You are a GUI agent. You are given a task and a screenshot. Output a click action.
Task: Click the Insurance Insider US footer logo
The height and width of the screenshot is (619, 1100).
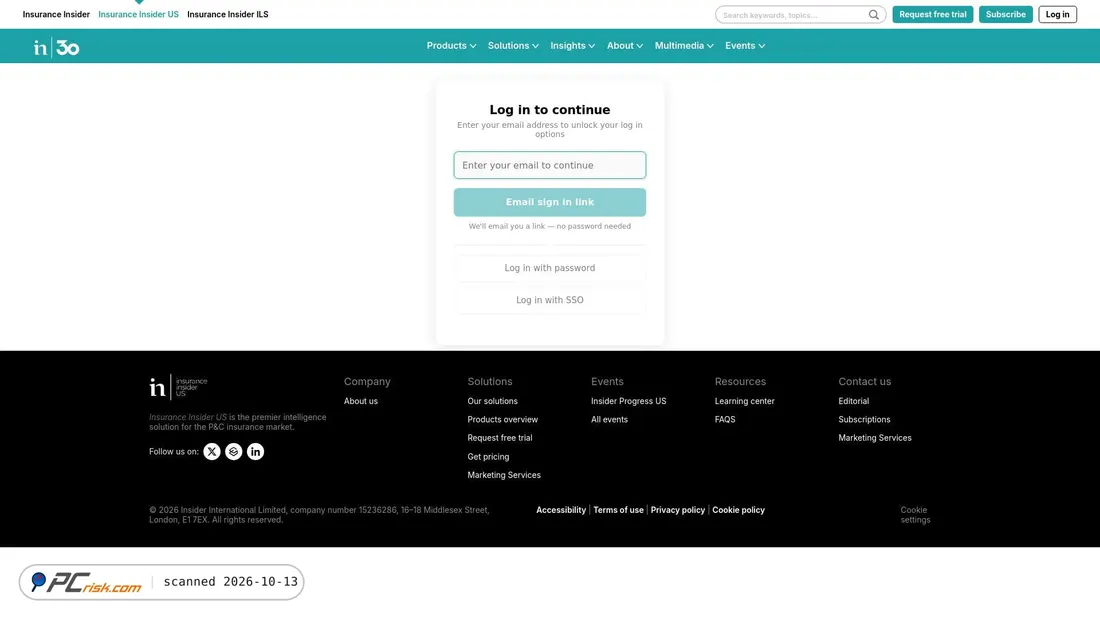[178, 387]
